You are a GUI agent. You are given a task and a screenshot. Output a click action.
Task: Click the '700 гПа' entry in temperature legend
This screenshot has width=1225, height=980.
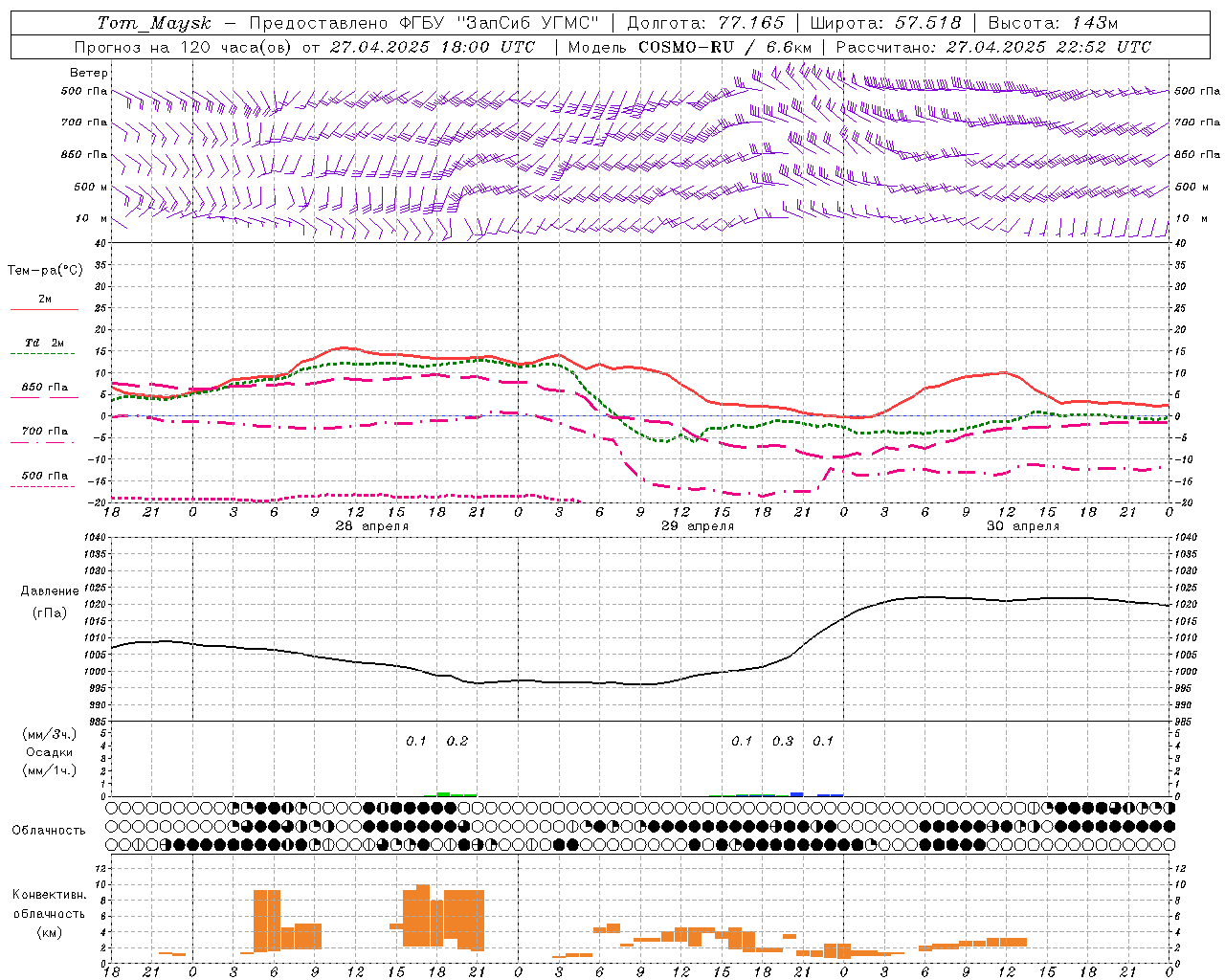point(45,432)
